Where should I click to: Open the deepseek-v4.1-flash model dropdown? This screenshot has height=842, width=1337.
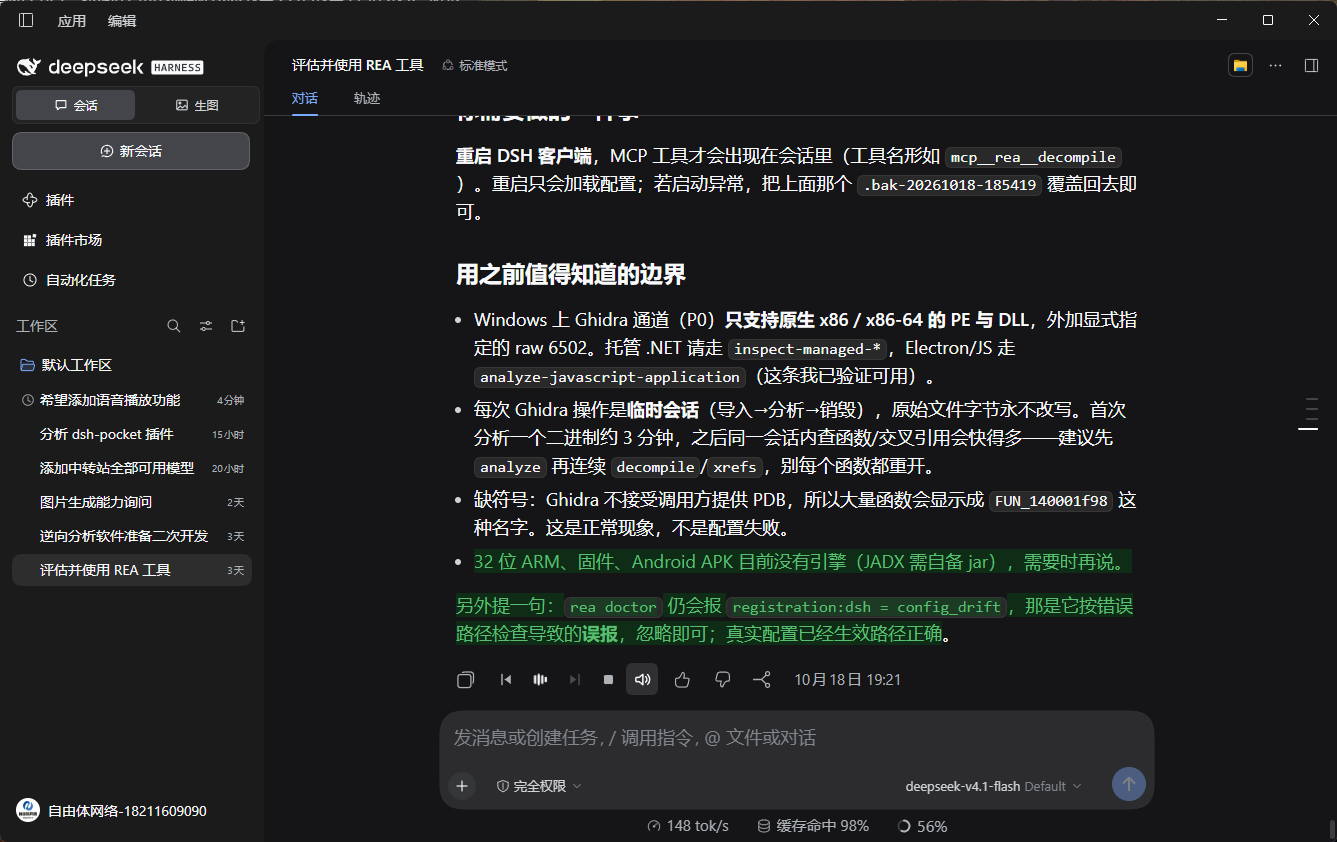click(x=993, y=786)
